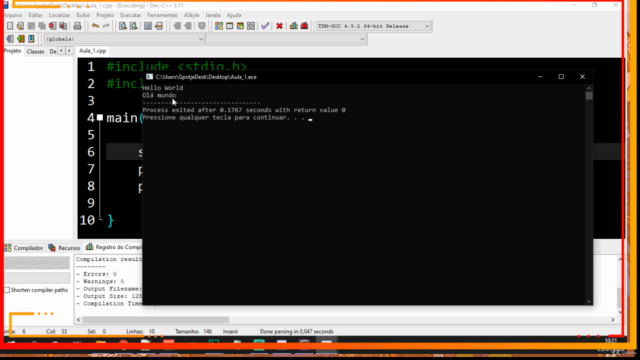Click the Redo toolbar icon

tap(106, 26)
